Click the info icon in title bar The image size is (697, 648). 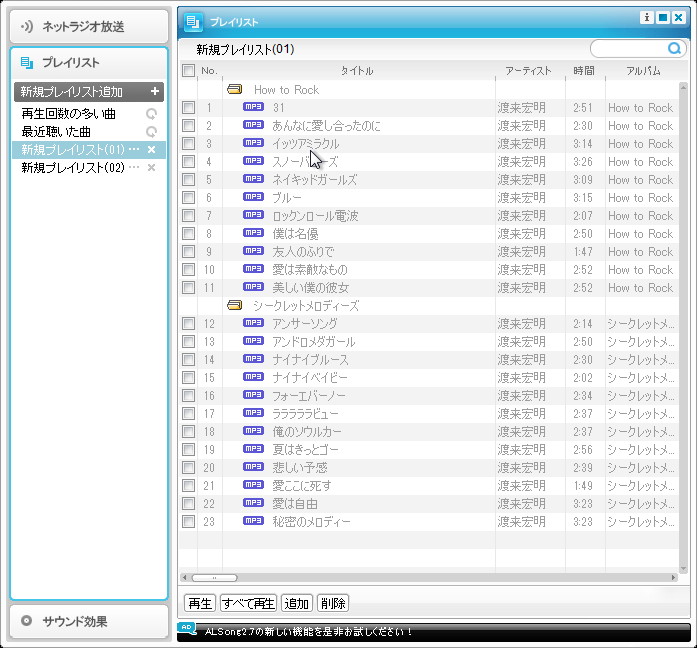coord(646,17)
